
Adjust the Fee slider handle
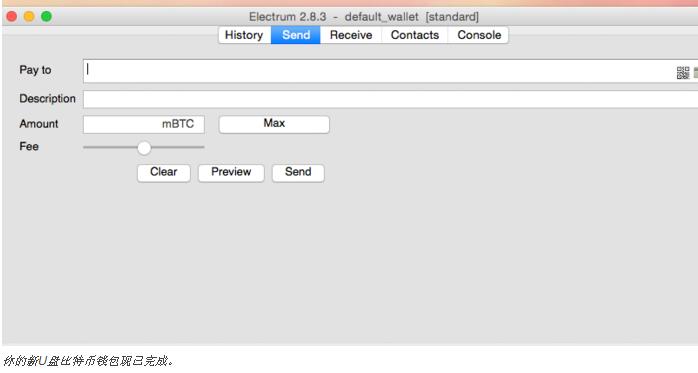click(144, 148)
